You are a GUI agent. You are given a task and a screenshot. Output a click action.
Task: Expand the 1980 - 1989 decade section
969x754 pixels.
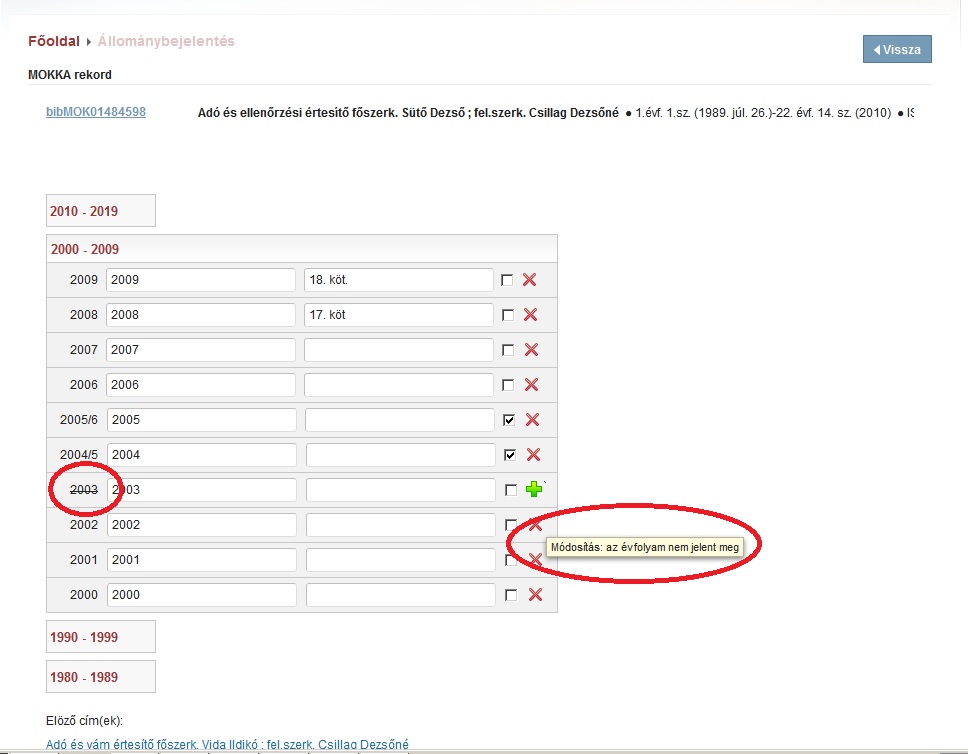point(84,677)
